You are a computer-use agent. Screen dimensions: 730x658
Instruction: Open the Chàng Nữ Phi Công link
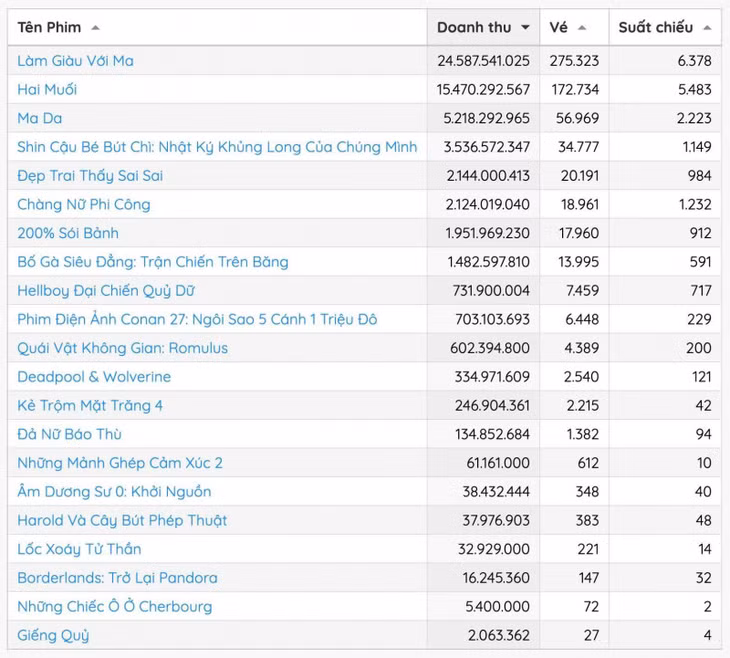84,204
